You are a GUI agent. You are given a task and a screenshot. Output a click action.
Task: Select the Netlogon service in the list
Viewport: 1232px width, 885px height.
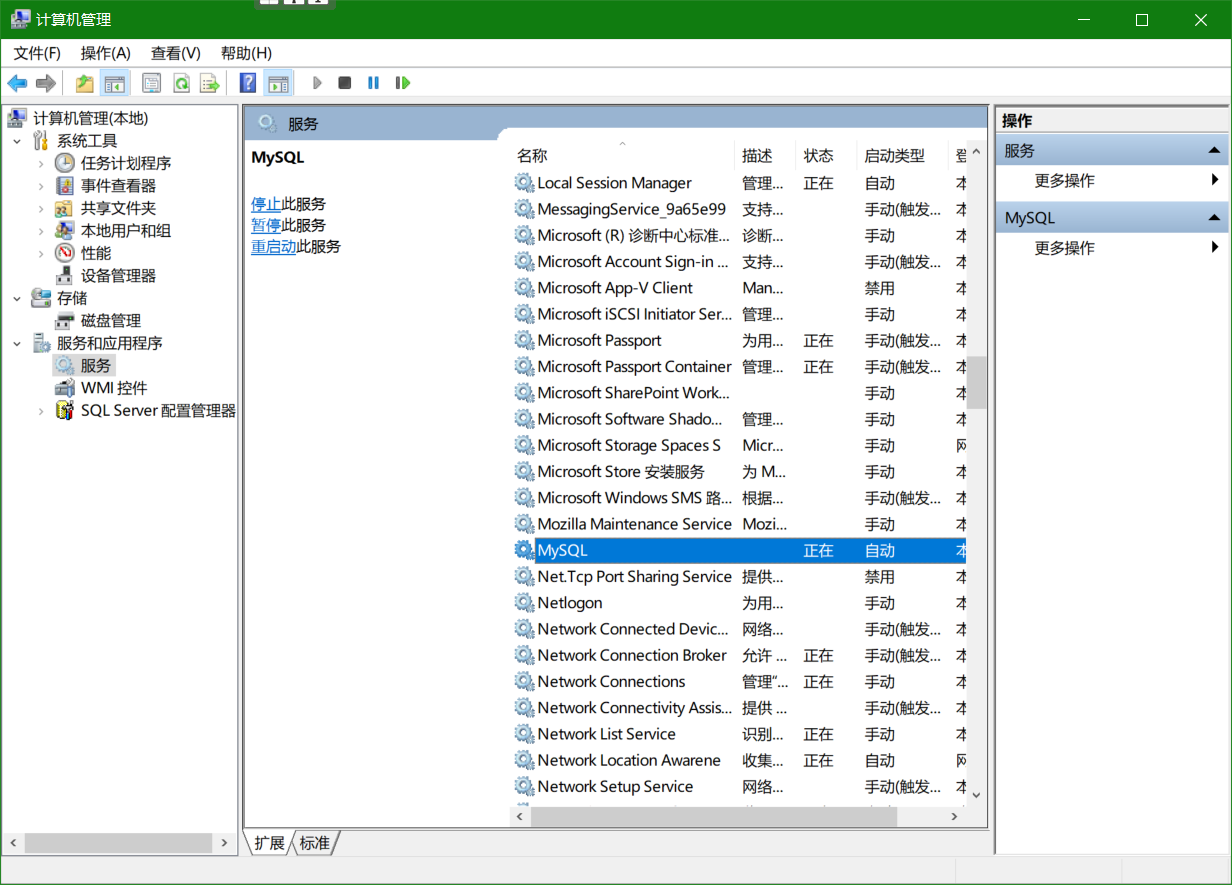point(570,602)
